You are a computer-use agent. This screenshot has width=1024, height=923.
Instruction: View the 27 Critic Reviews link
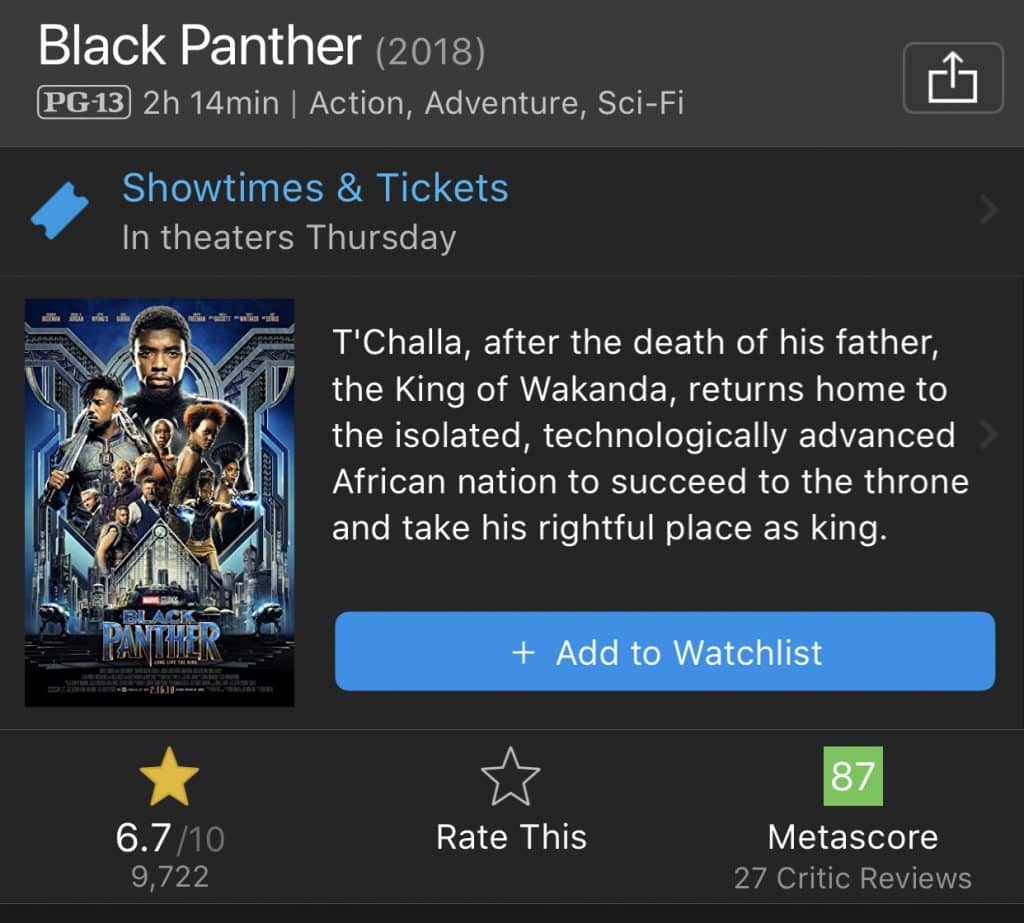[x=852, y=878]
